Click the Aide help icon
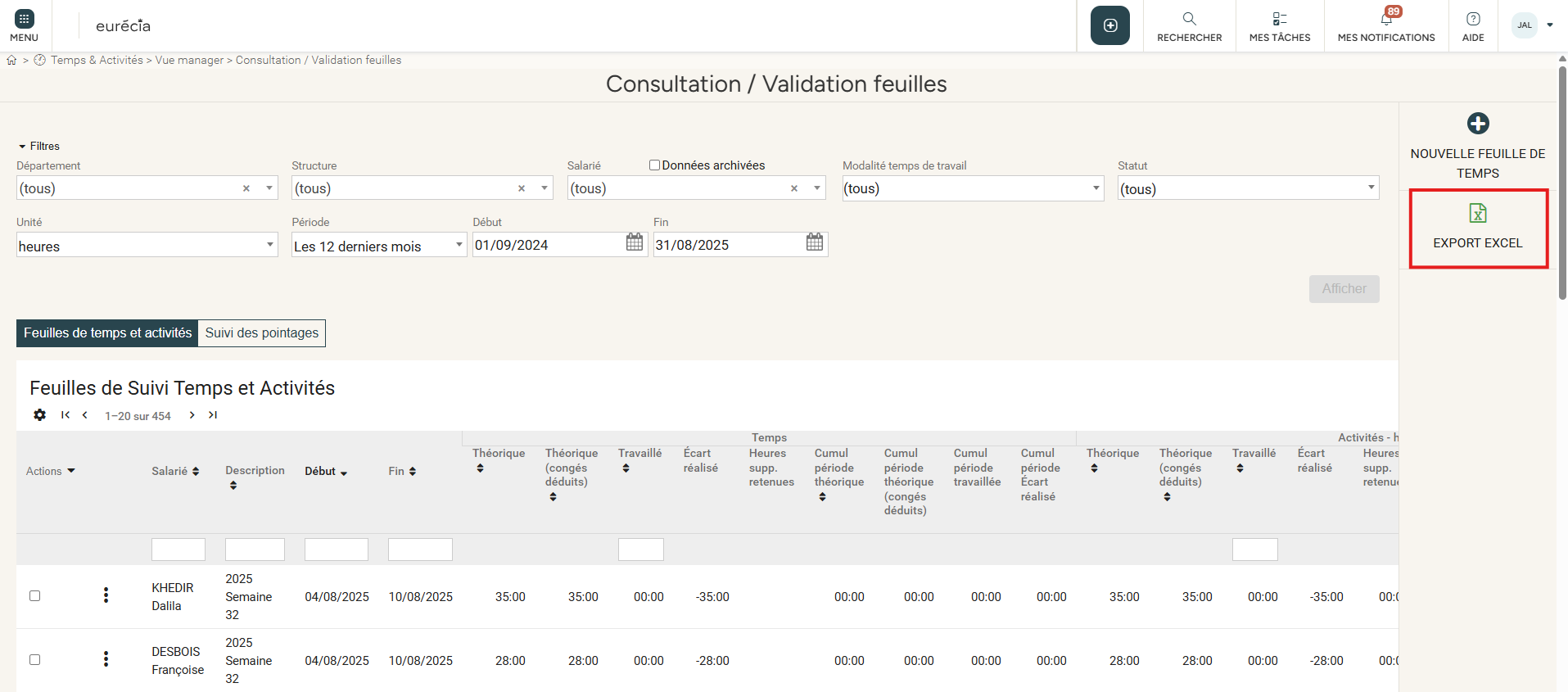The width and height of the screenshot is (1568, 692). (x=1472, y=19)
